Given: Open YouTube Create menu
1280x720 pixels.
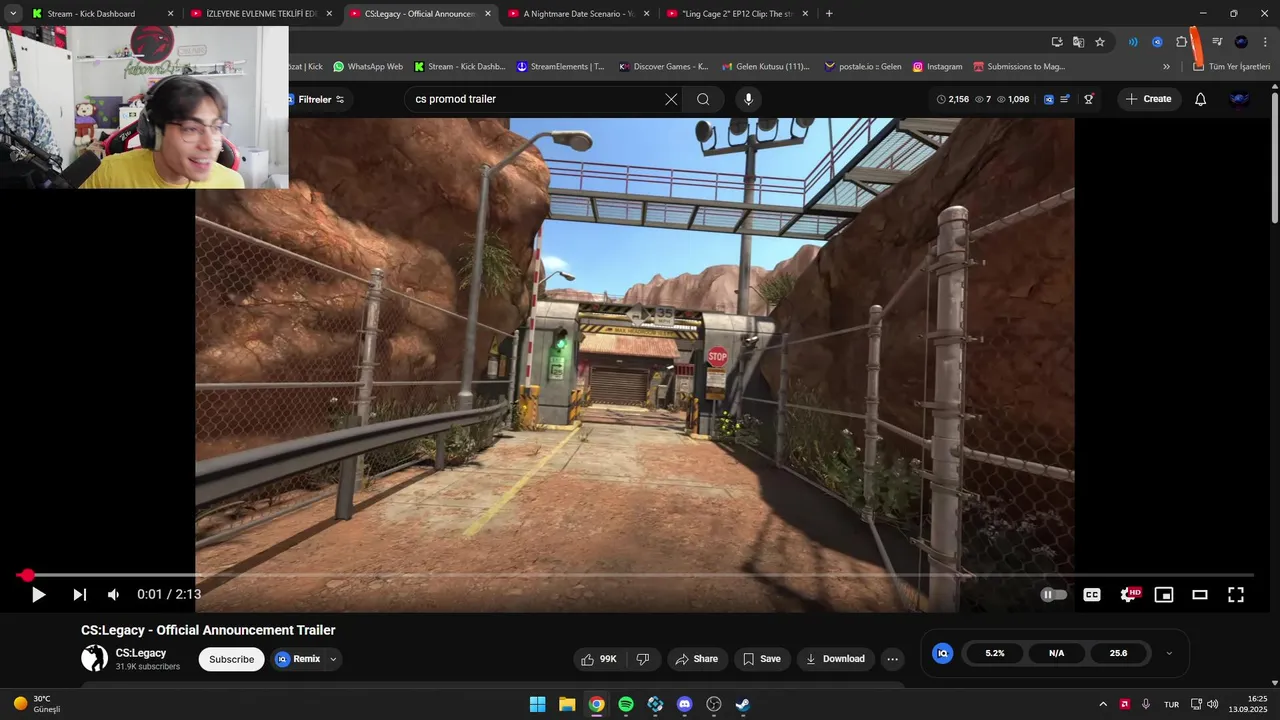Looking at the screenshot, I should [1148, 99].
